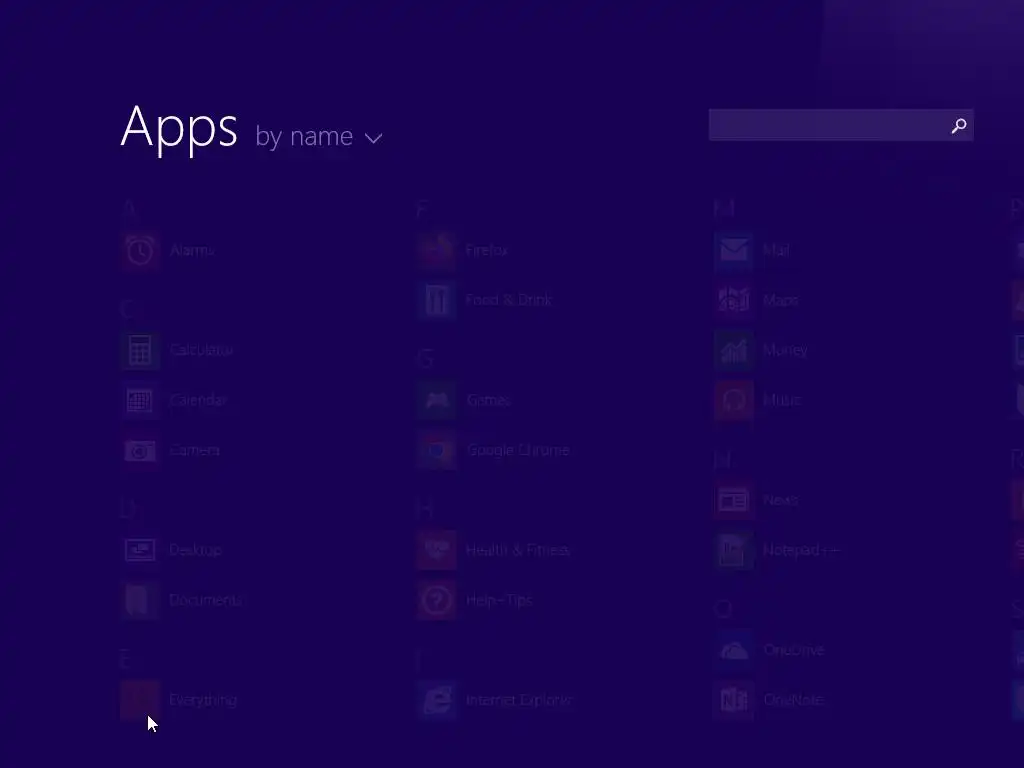Launch the Everything search app icon
The height and width of the screenshot is (768, 1024).
coord(140,700)
